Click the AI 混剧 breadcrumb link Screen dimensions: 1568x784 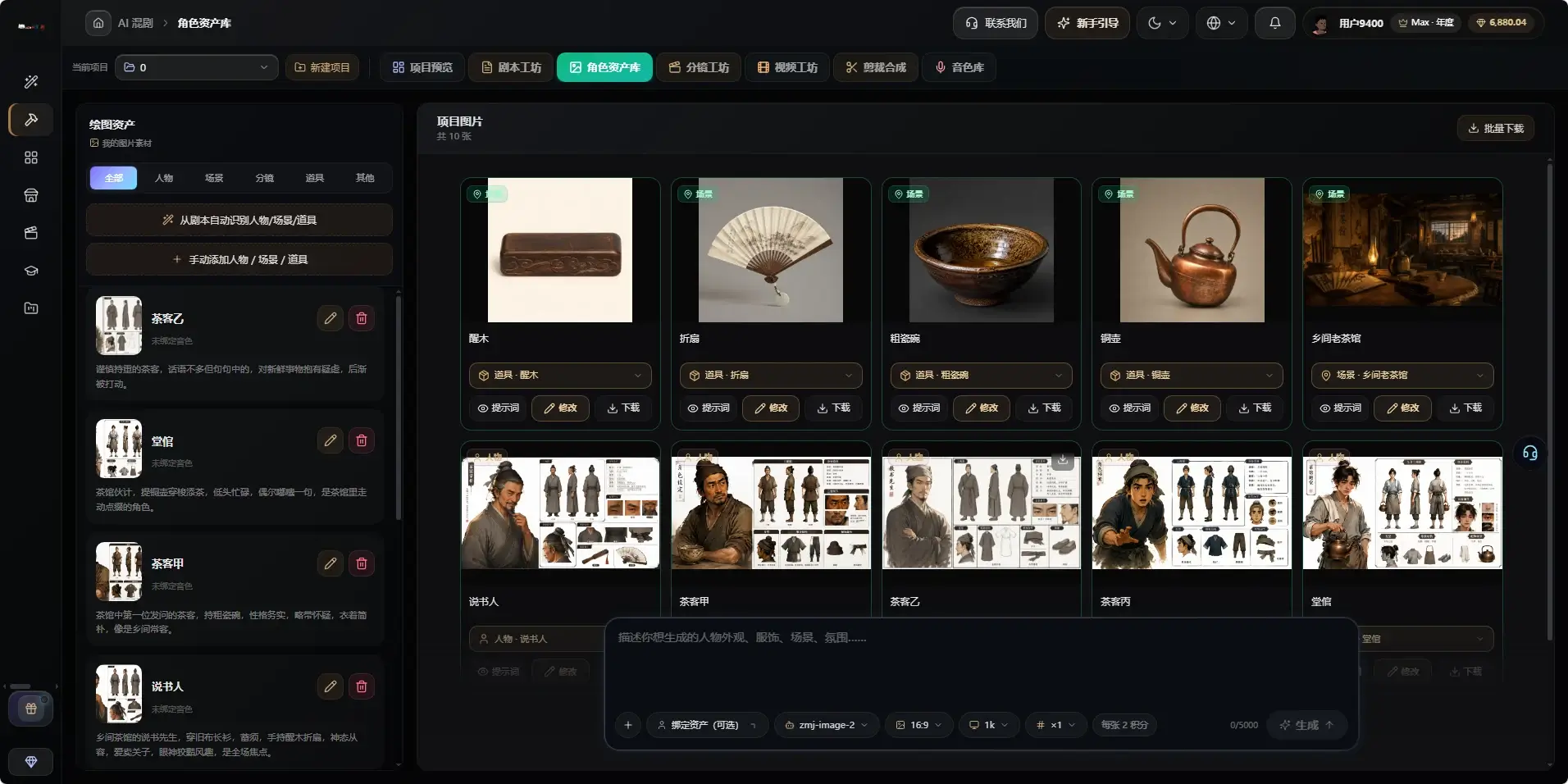[x=135, y=23]
